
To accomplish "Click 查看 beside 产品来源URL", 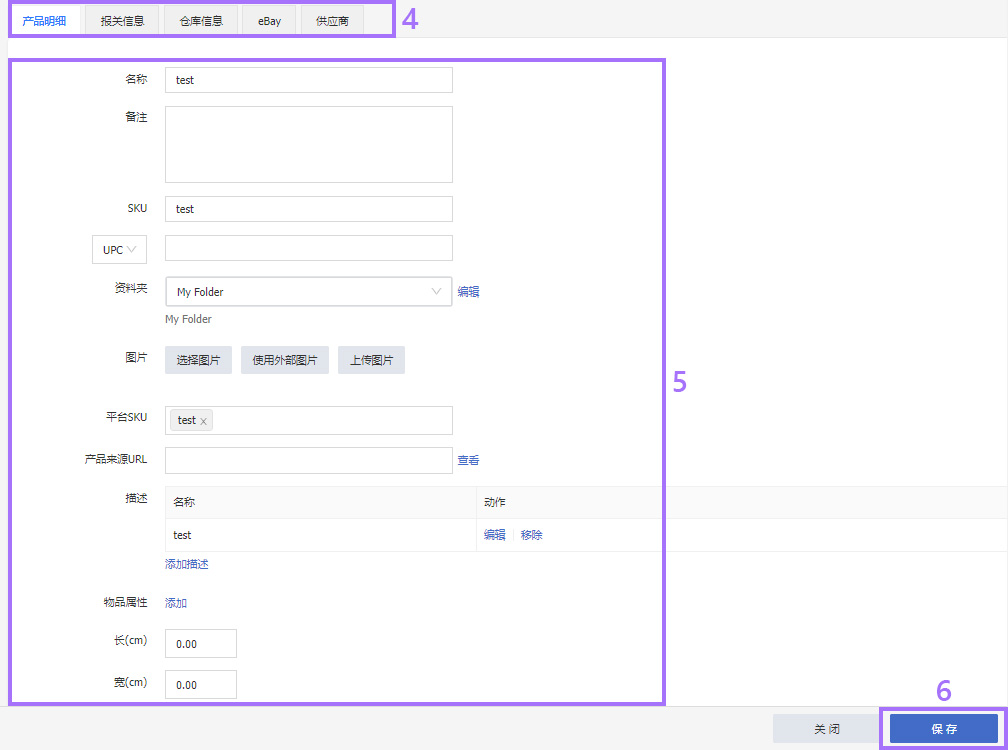I will 468,460.
